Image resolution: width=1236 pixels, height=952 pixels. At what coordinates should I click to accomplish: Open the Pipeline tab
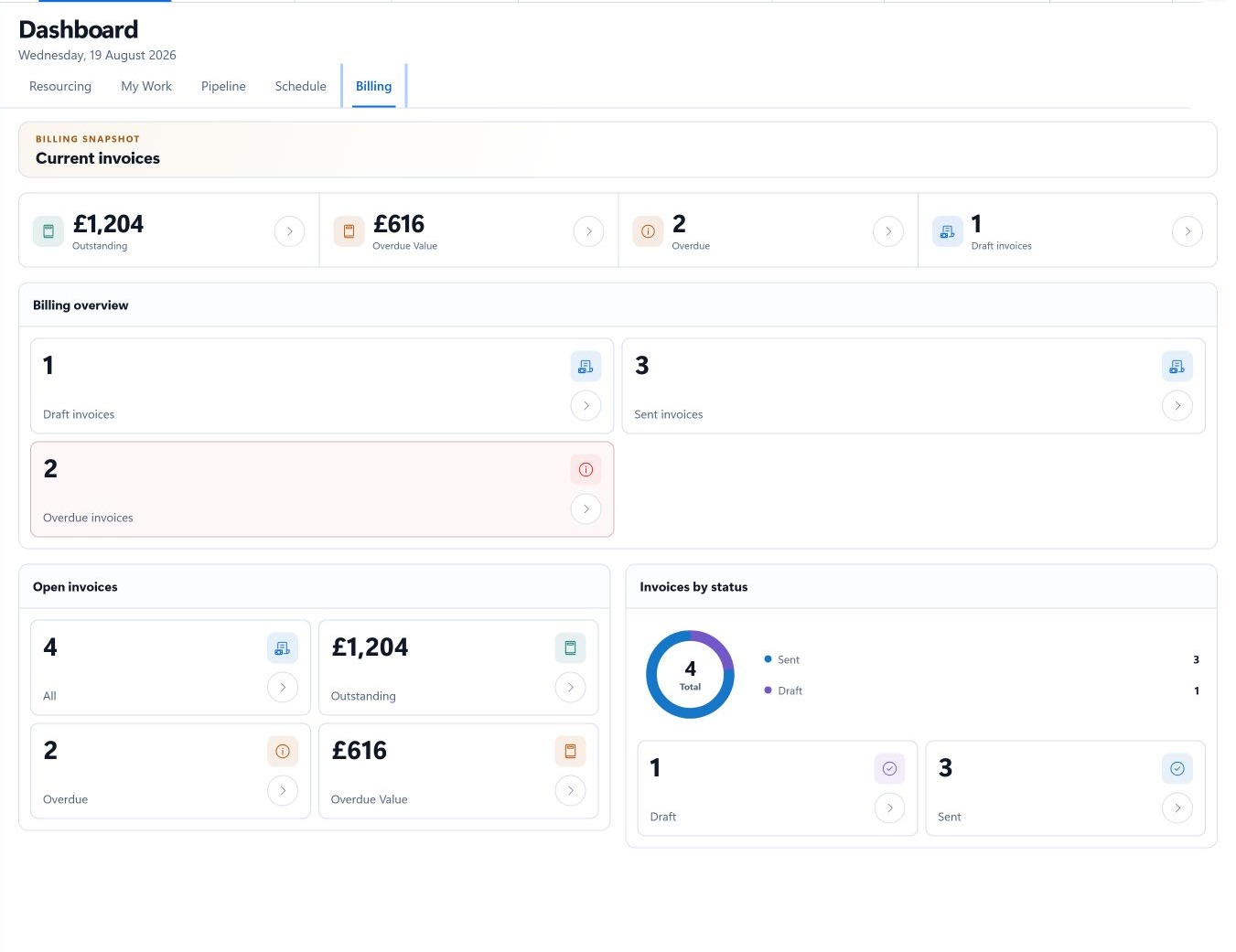tap(223, 86)
